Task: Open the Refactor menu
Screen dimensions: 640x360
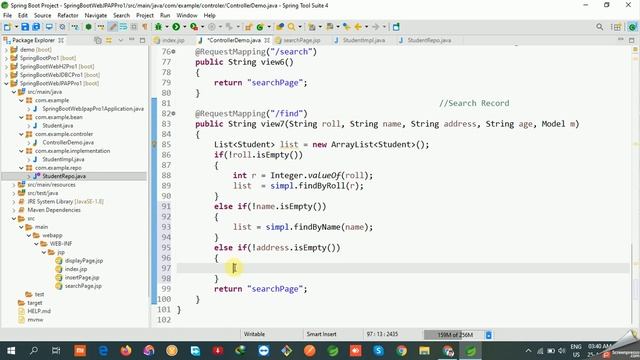Action: tap(68, 16)
